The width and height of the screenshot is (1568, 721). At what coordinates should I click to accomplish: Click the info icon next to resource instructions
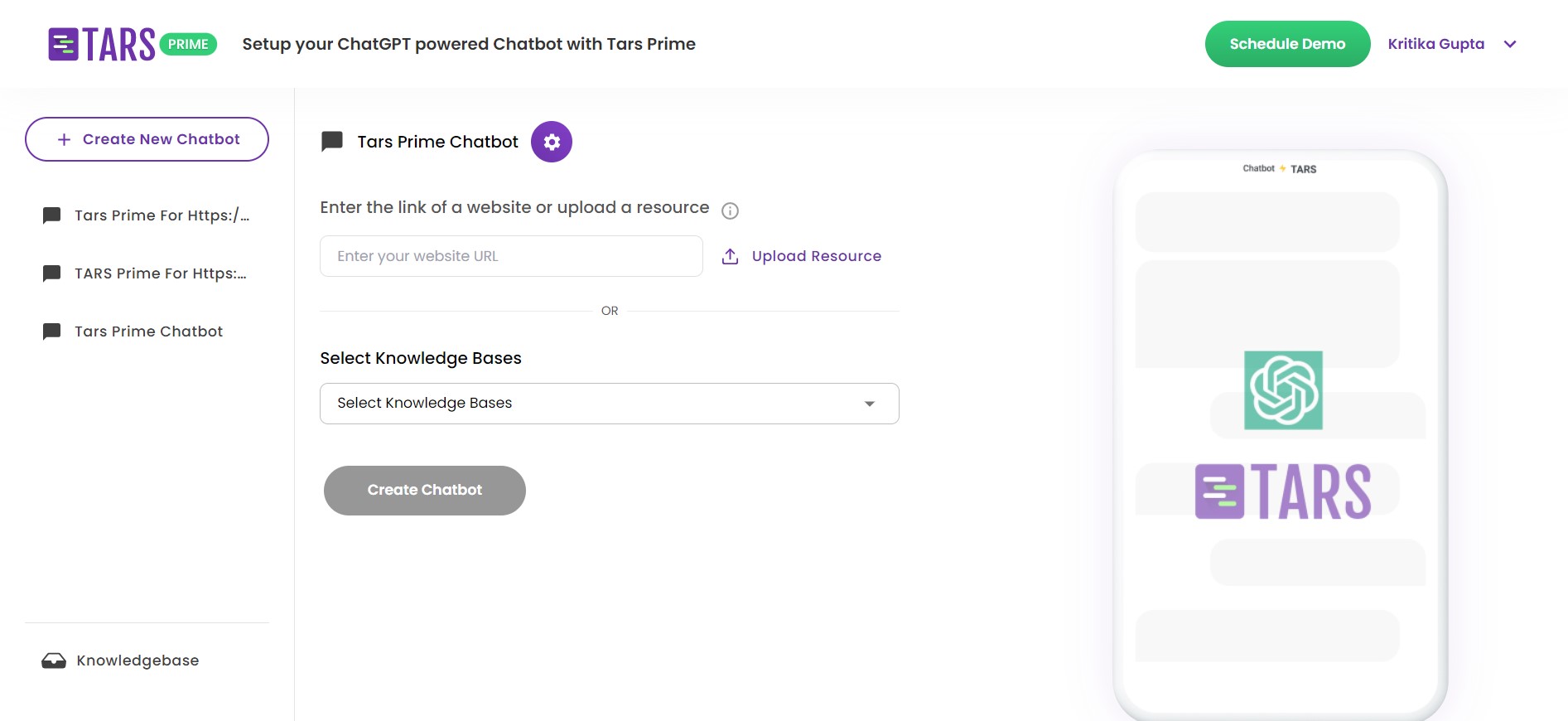point(730,210)
